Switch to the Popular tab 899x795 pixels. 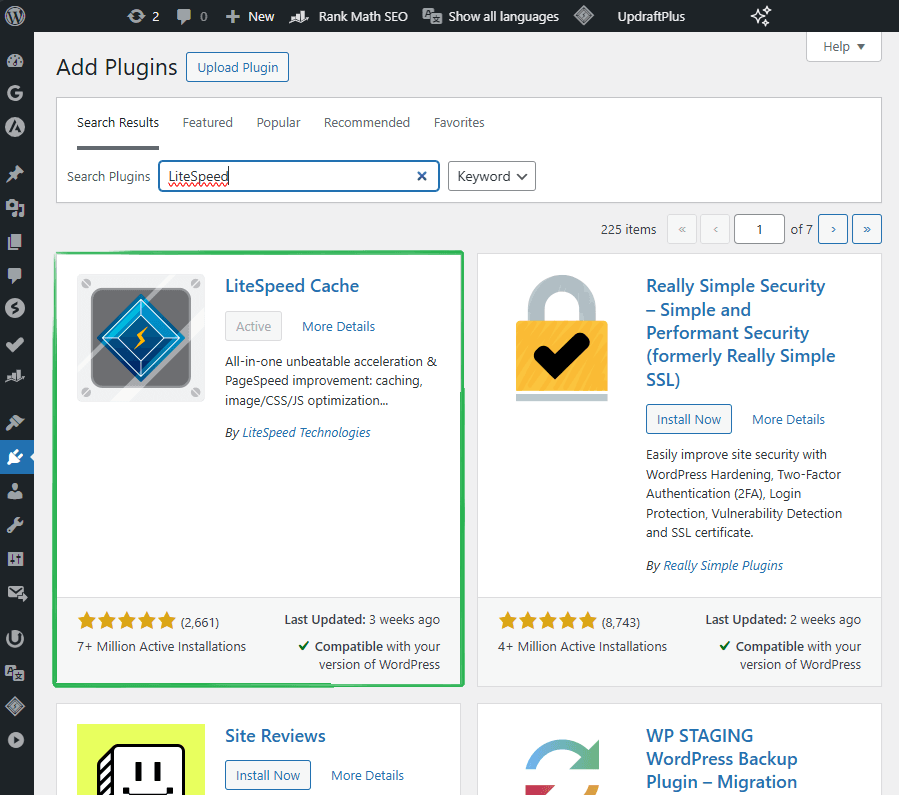(x=278, y=123)
